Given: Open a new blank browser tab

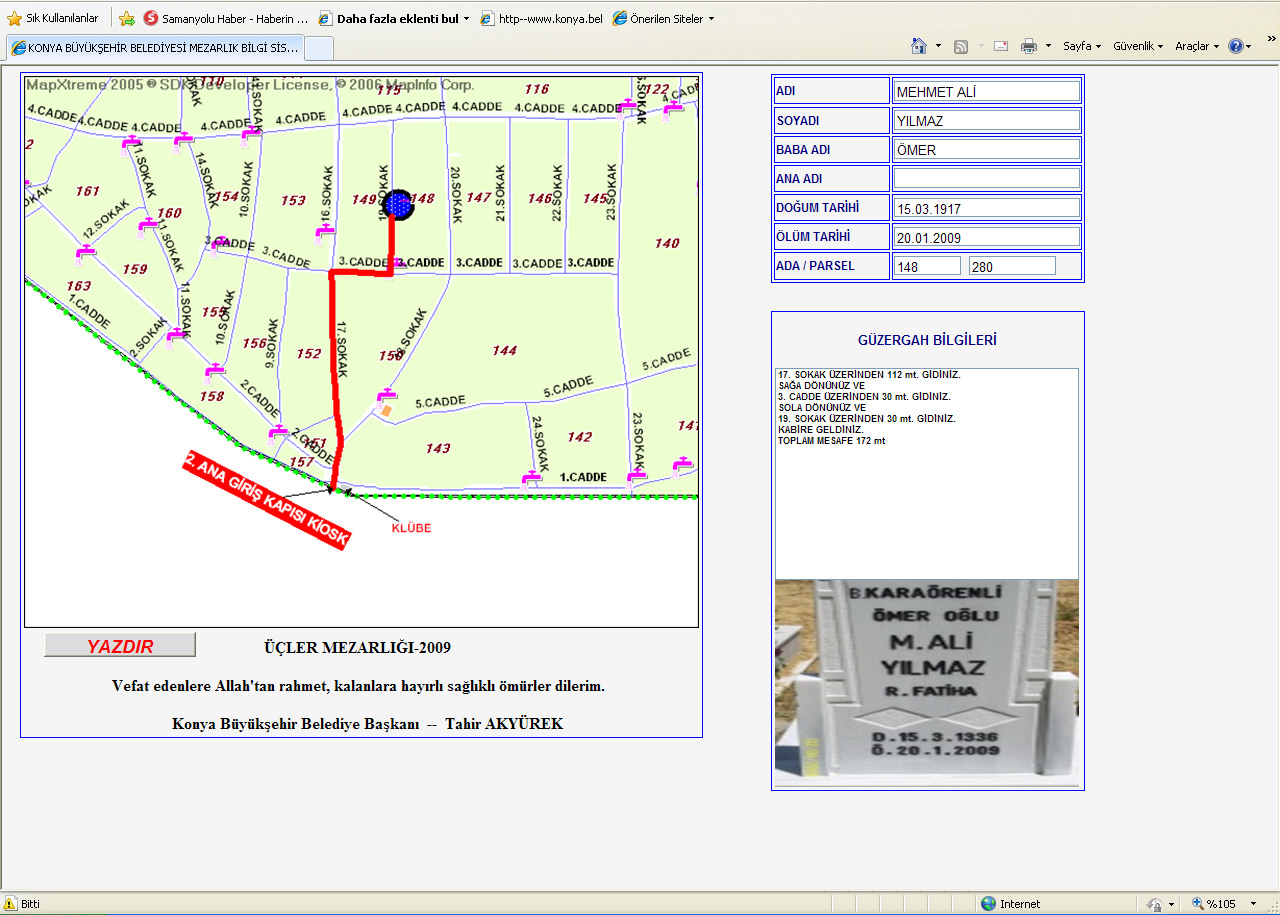Looking at the screenshot, I should [318, 47].
